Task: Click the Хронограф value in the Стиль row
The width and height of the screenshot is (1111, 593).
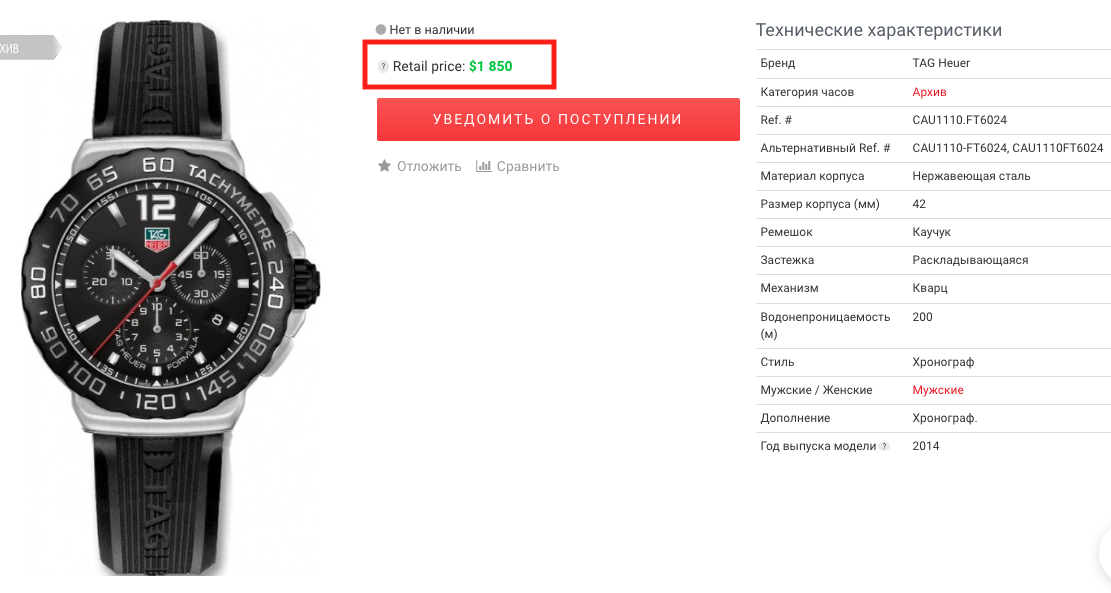Action: pyautogui.click(x=943, y=362)
